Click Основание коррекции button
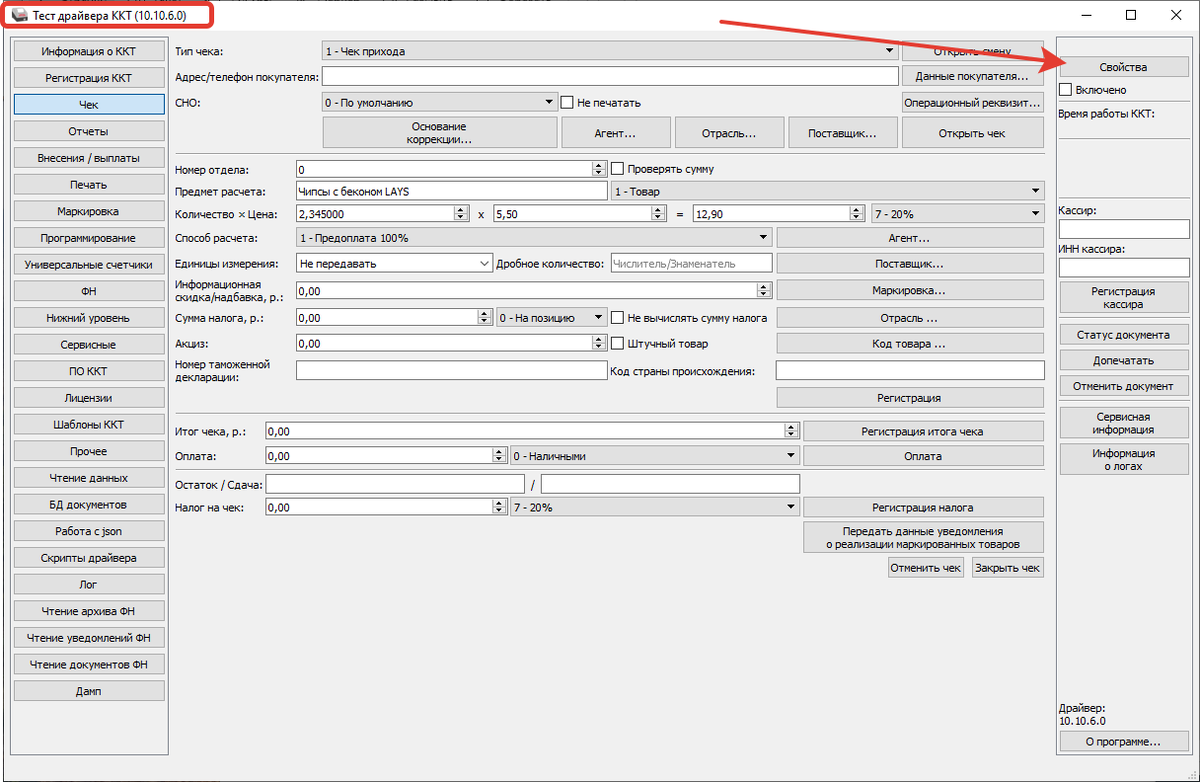The width and height of the screenshot is (1200, 782). pos(439,133)
